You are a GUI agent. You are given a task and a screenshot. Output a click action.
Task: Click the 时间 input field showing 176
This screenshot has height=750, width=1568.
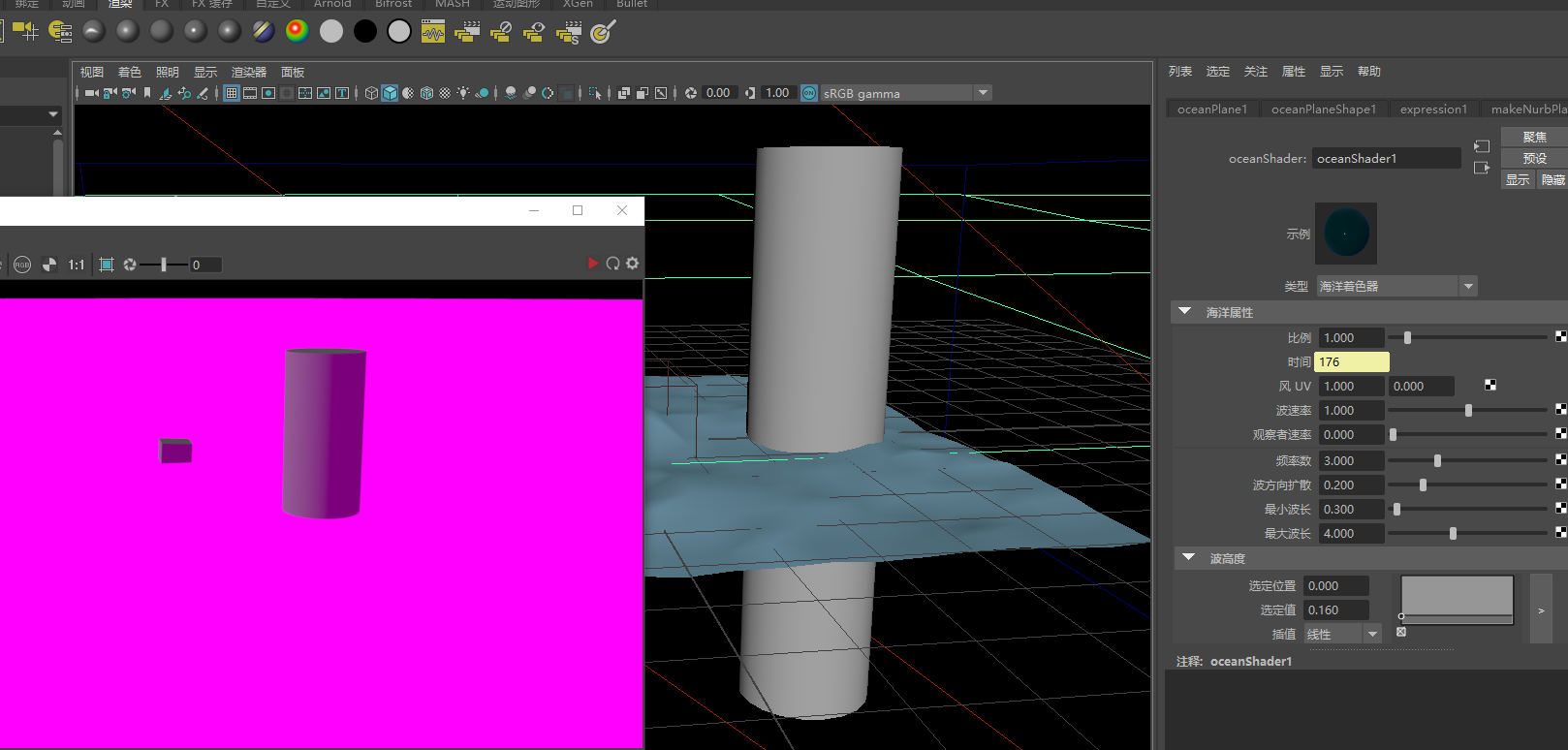[1351, 361]
